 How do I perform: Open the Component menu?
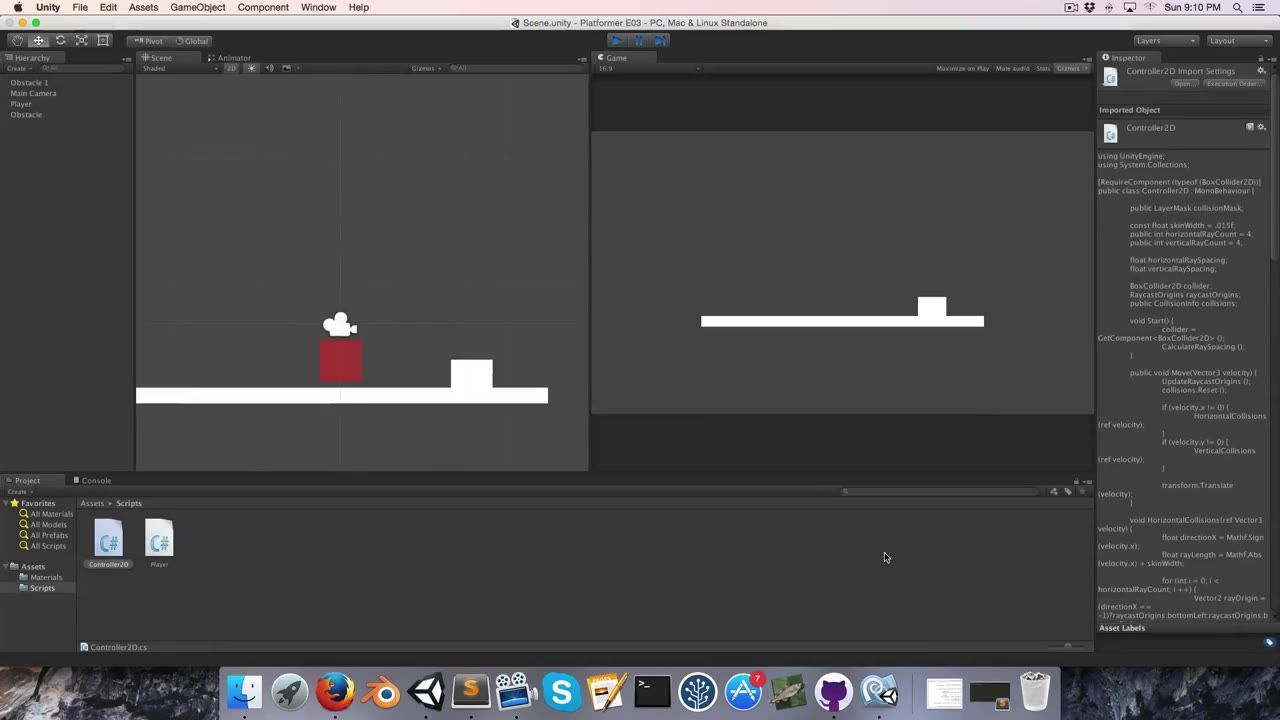click(263, 7)
